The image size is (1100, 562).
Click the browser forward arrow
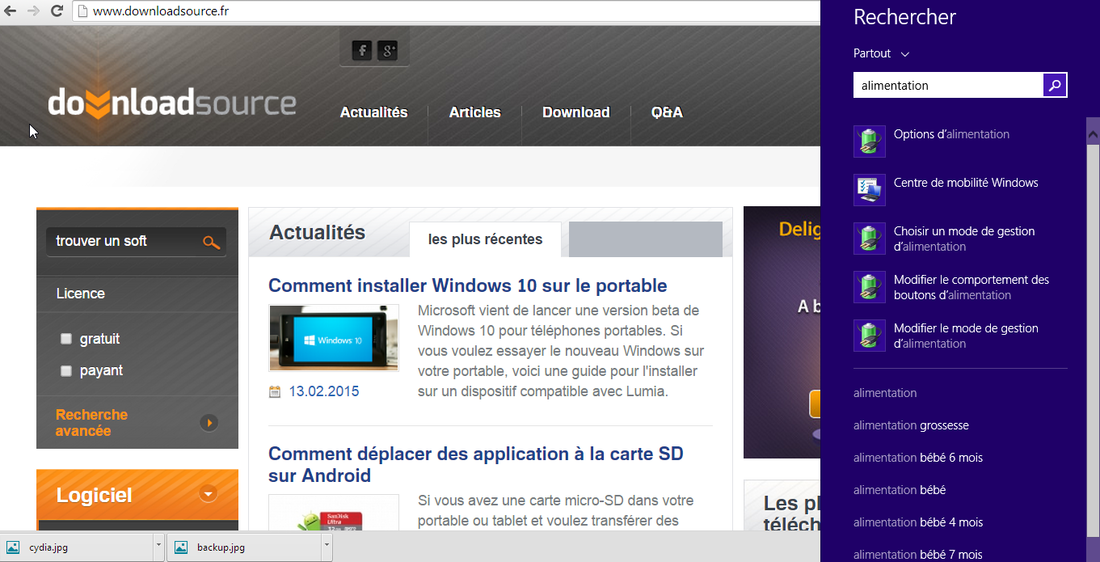pos(33,11)
